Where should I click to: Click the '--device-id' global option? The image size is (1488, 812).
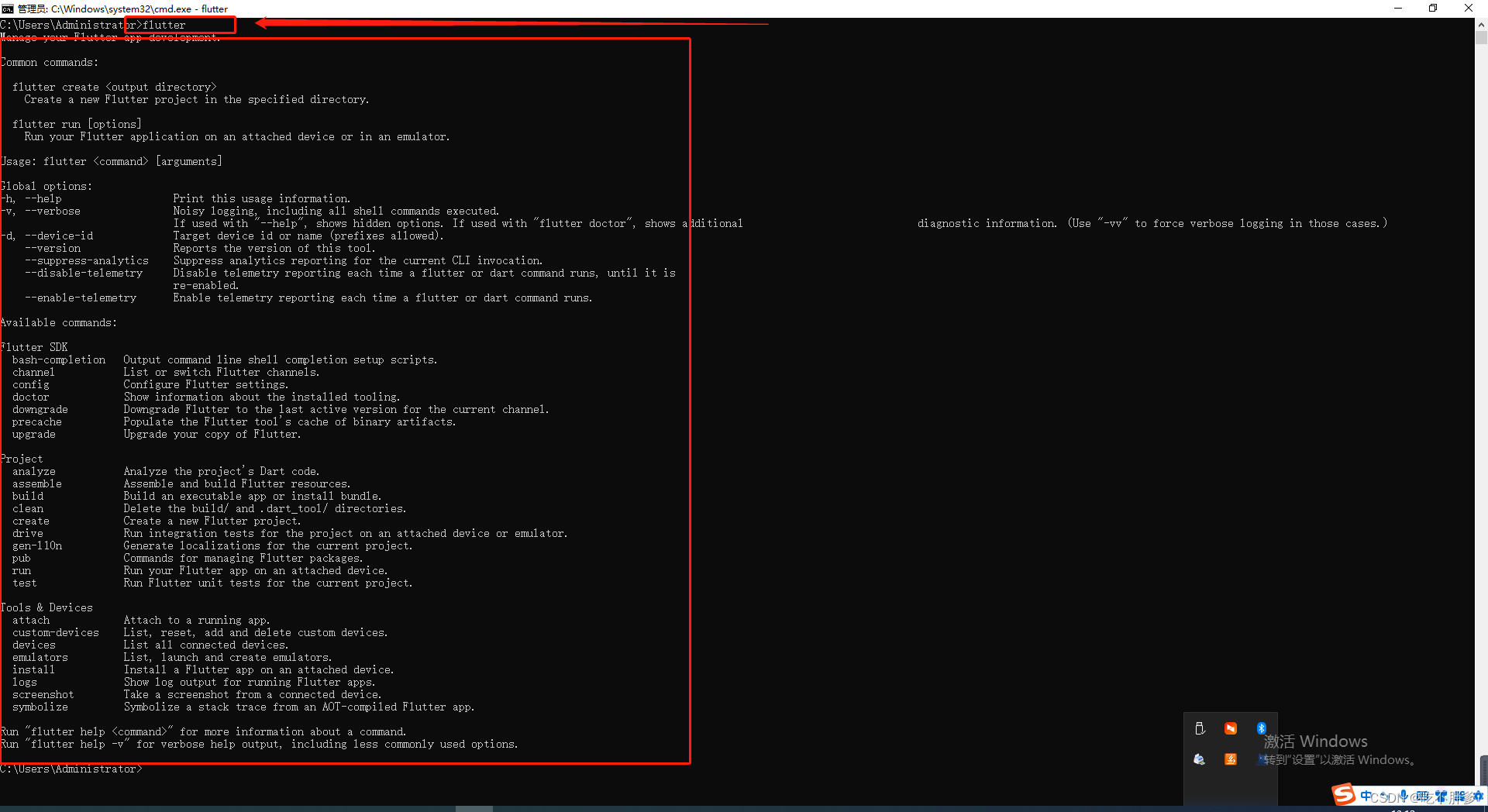pyautogui.click(x=59, y=236)
